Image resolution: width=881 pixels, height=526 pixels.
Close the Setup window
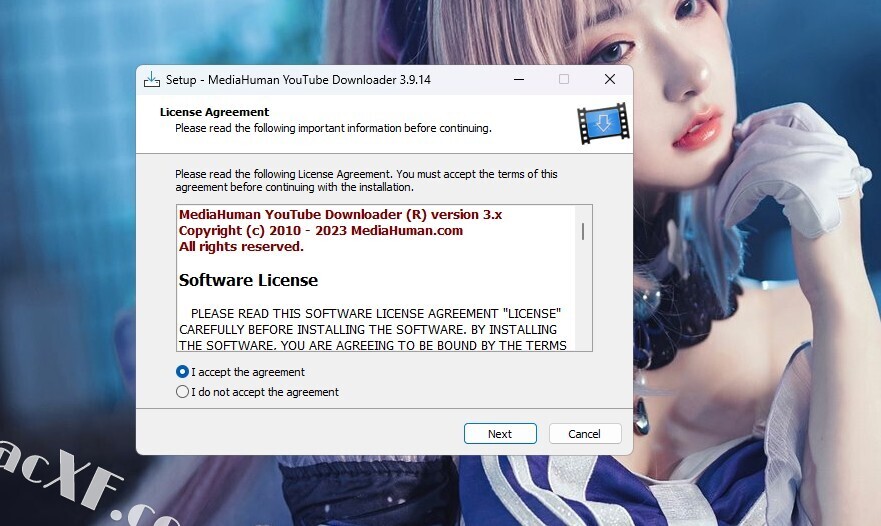click(x=610, y=80)
